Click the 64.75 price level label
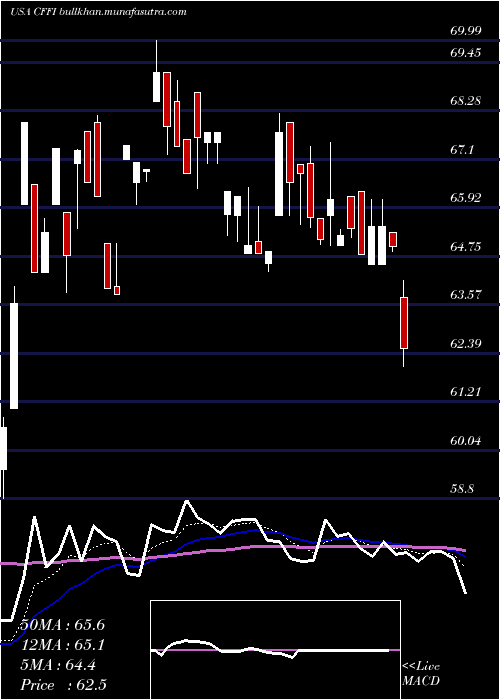This screenshot has height=700, width=500. pyautogui.click(x=465, y=246)
